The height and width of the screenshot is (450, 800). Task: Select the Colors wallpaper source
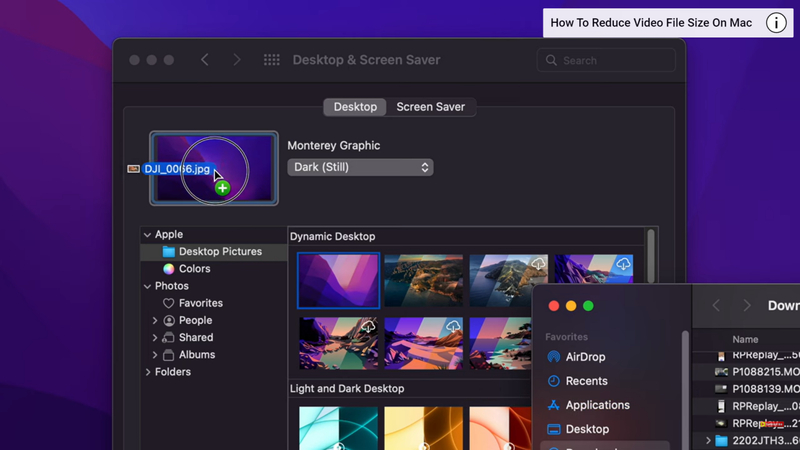point(194,269)
